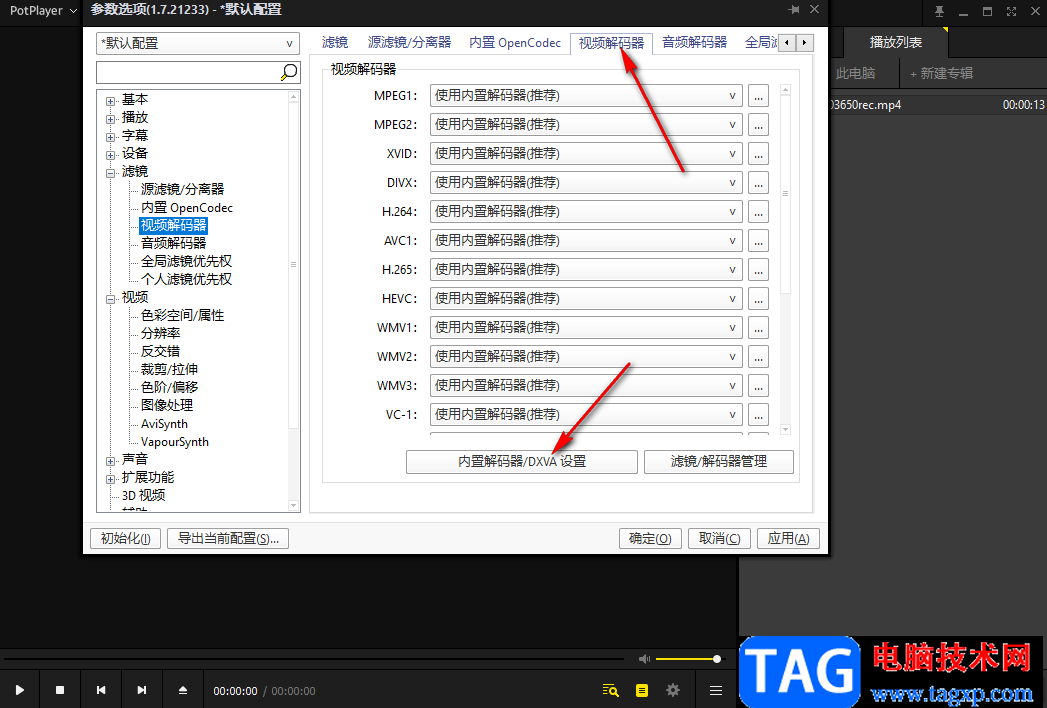
Task: Click the 确定(O) button
Action: pos(650,538)
